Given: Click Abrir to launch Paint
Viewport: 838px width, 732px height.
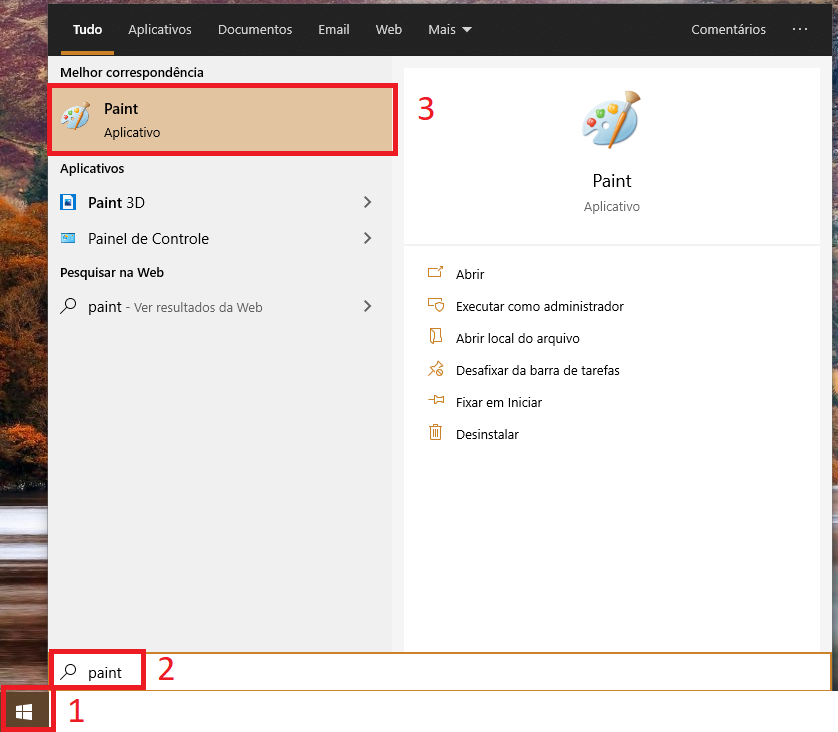Looking at the screenshot, I should [470, 274].
